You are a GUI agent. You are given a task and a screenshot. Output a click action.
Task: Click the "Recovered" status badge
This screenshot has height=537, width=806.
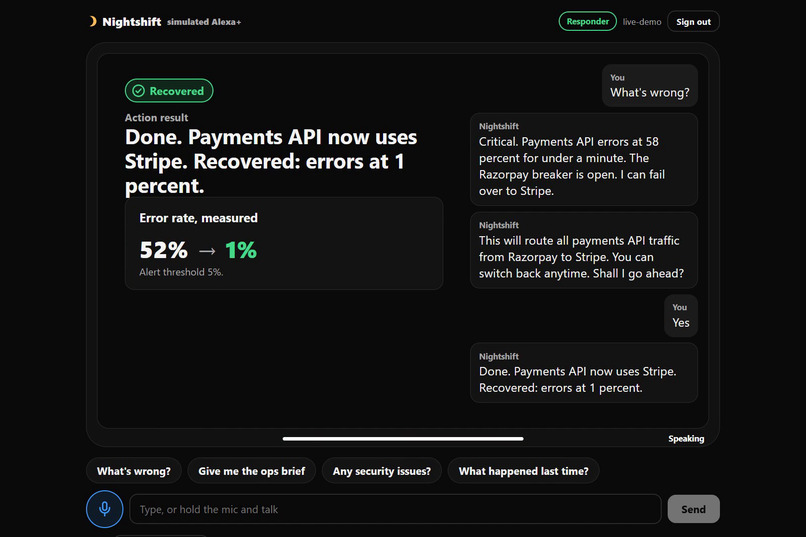(169, 91)
